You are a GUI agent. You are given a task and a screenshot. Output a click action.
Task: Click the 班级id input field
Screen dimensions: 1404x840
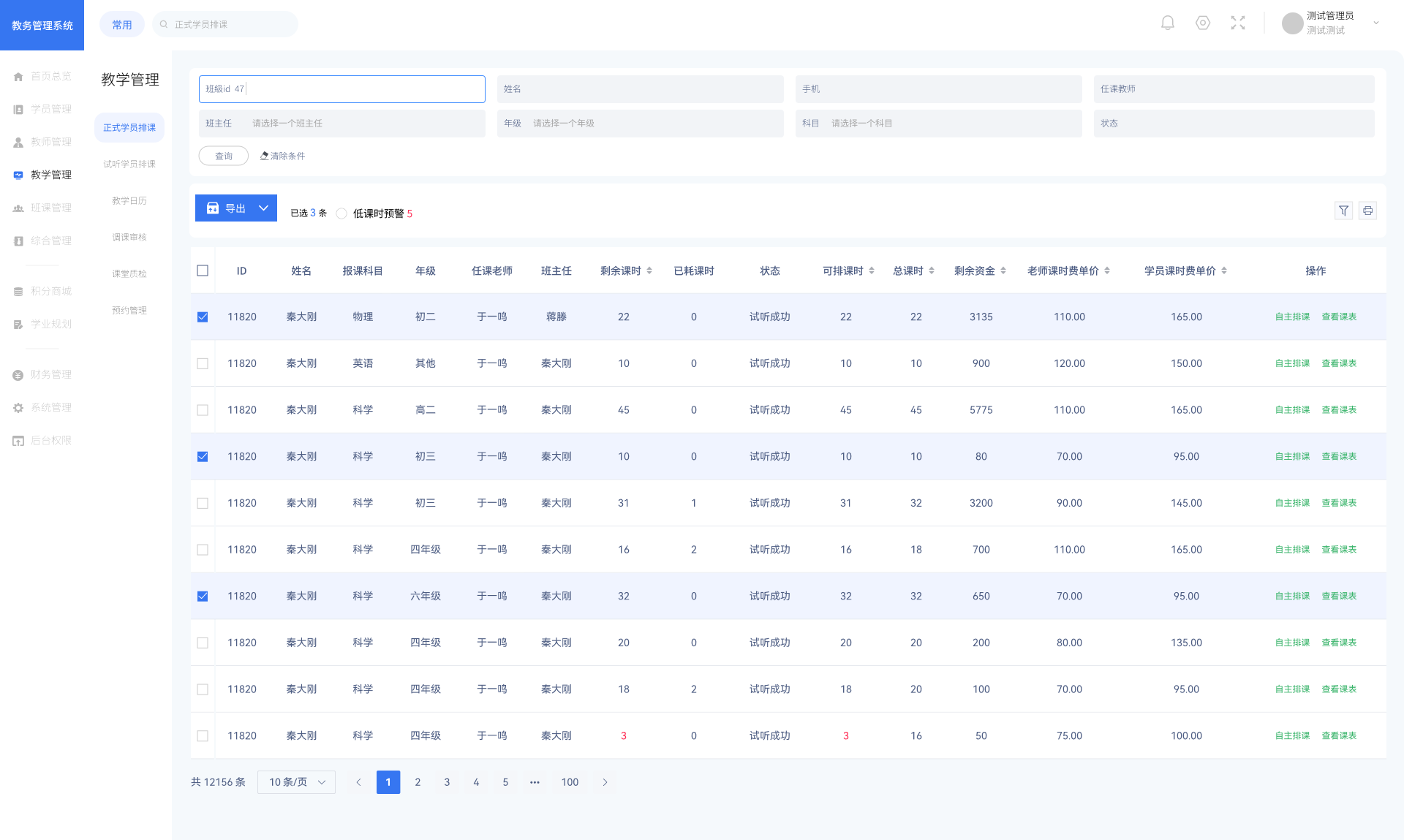point(341,88)
